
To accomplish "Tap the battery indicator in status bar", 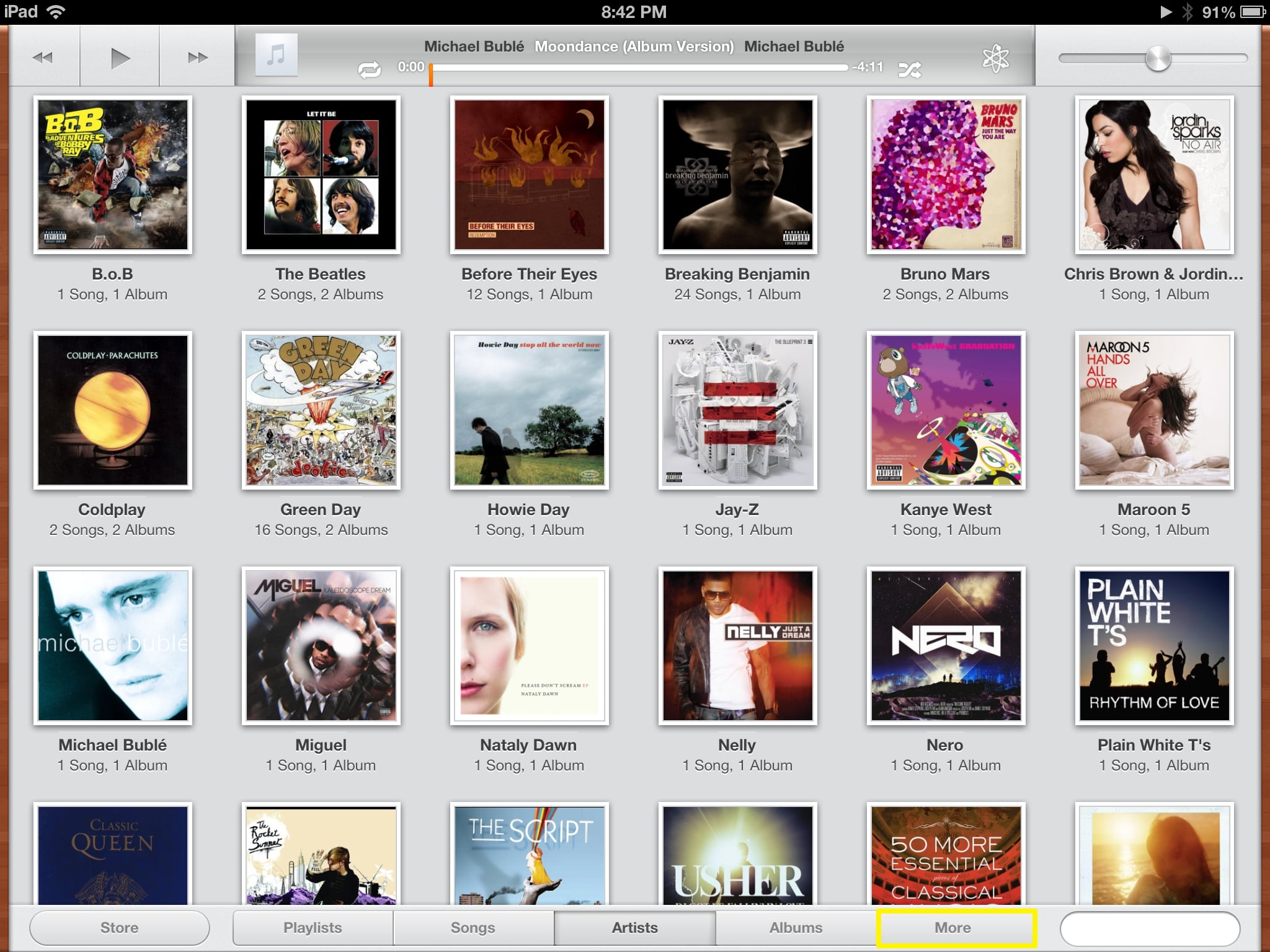I will click(x=1253, y=12).
